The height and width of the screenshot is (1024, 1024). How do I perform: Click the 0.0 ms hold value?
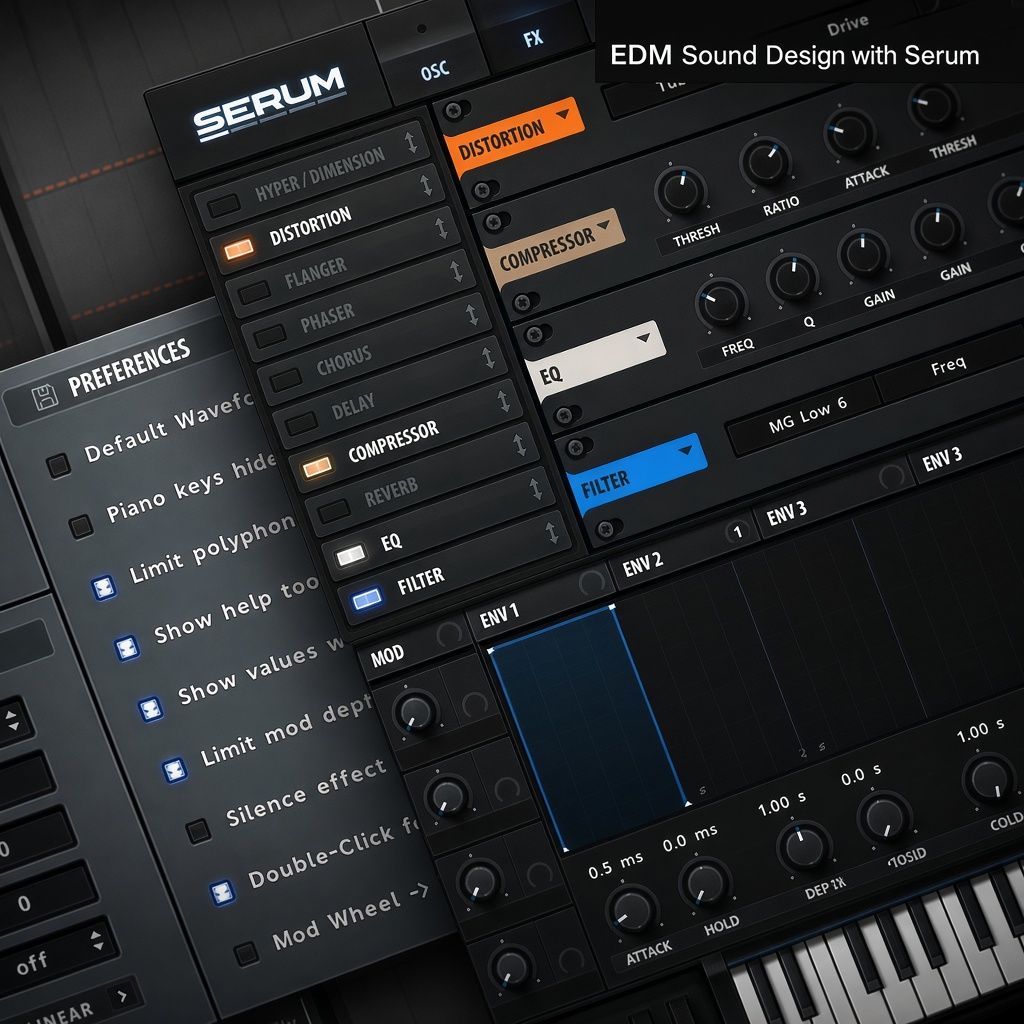(690, 838)
